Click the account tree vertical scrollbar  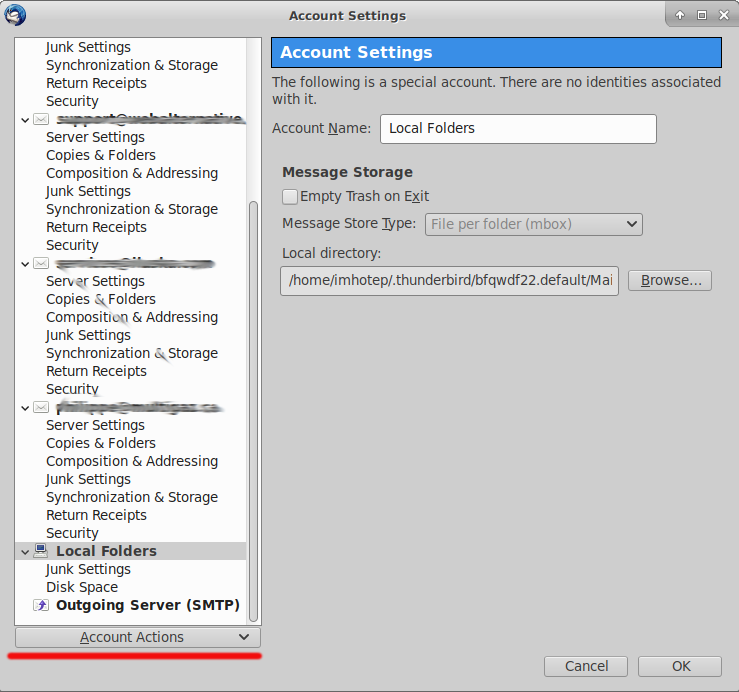tap(253, 400)
